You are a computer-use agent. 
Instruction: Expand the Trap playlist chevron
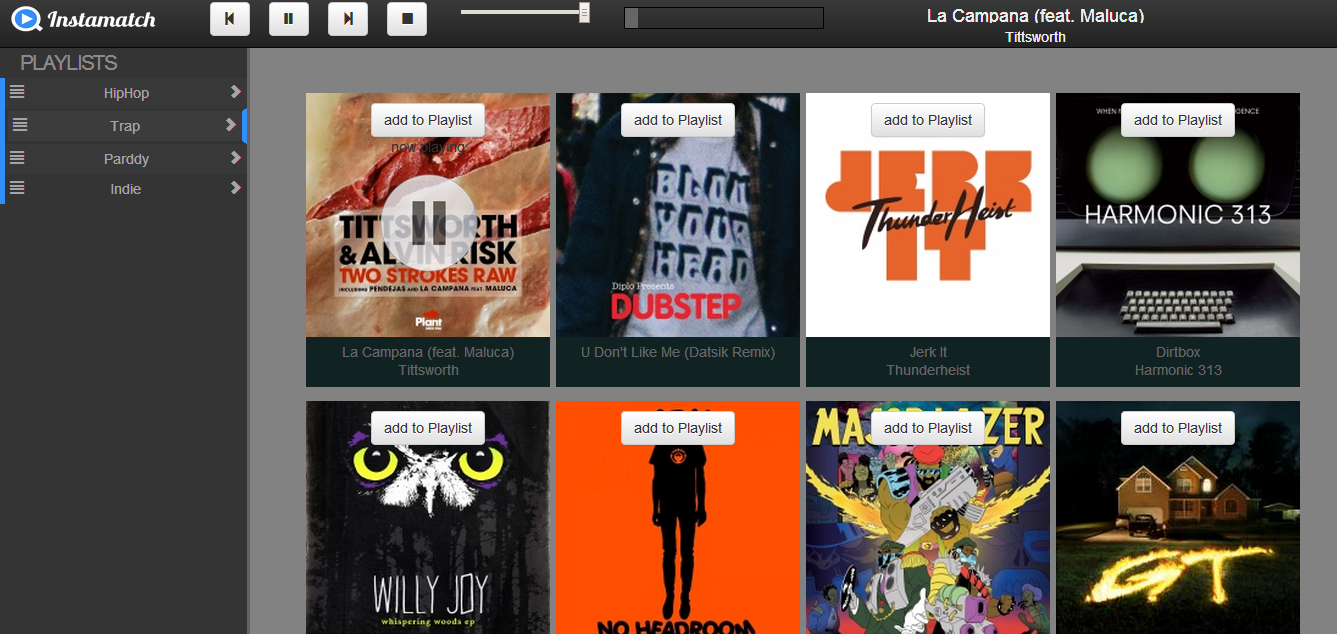click(x=231, y=125)
